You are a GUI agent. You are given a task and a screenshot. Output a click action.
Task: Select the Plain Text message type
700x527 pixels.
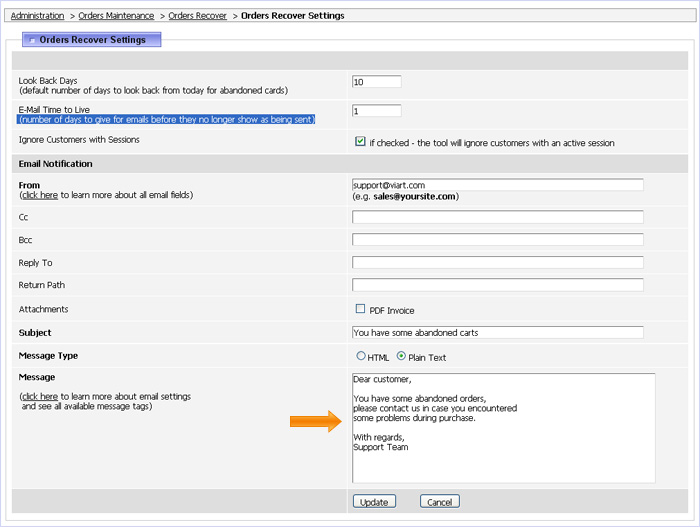[401, 356]
